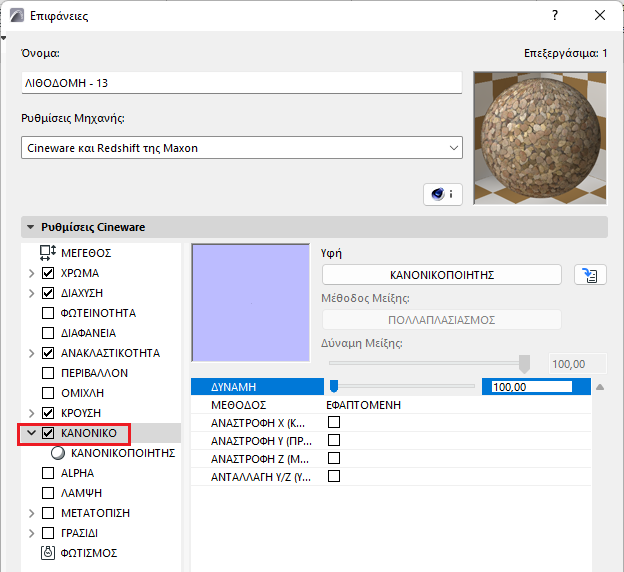624x572 pixels.
Task: Collapse the ΚΑΝΟΝΙΚΟ tree item
Action: tap(31, 433)
